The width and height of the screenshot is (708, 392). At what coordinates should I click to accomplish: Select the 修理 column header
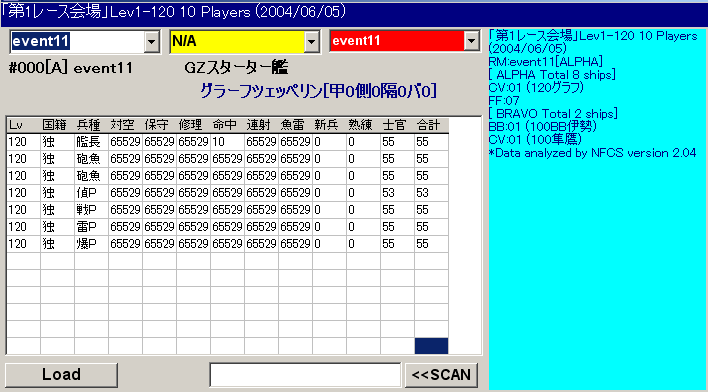coord(193,125)
